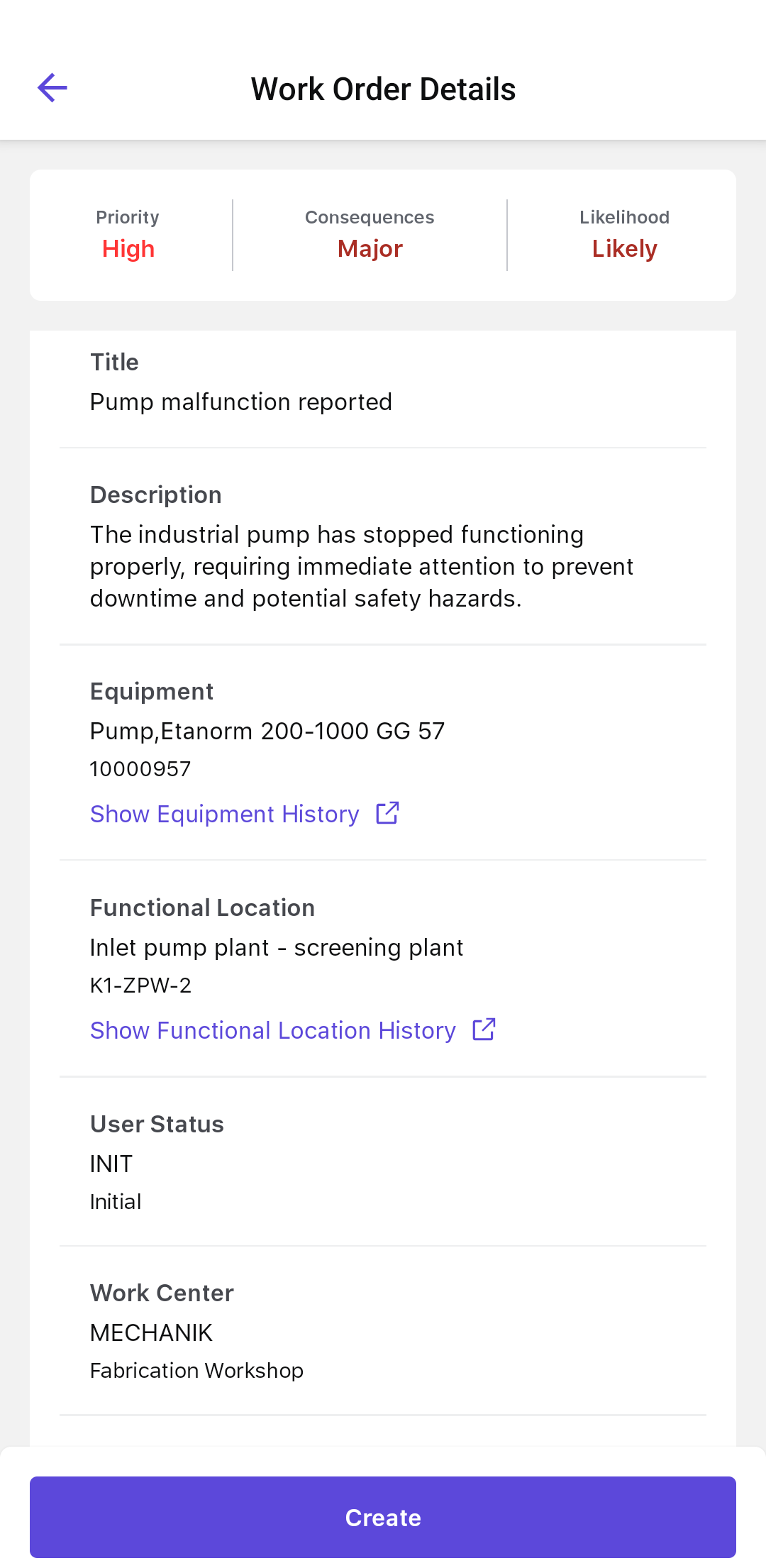Screen dimensions: 766x1568
Task: Select the High priority value
Action: tap(128, 249)
